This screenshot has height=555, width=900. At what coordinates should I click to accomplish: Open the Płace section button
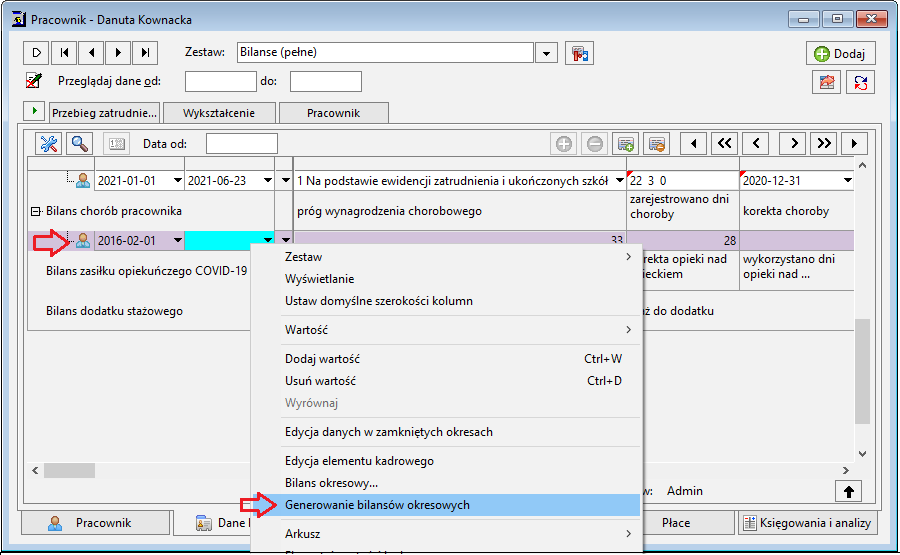click(676, 523)
